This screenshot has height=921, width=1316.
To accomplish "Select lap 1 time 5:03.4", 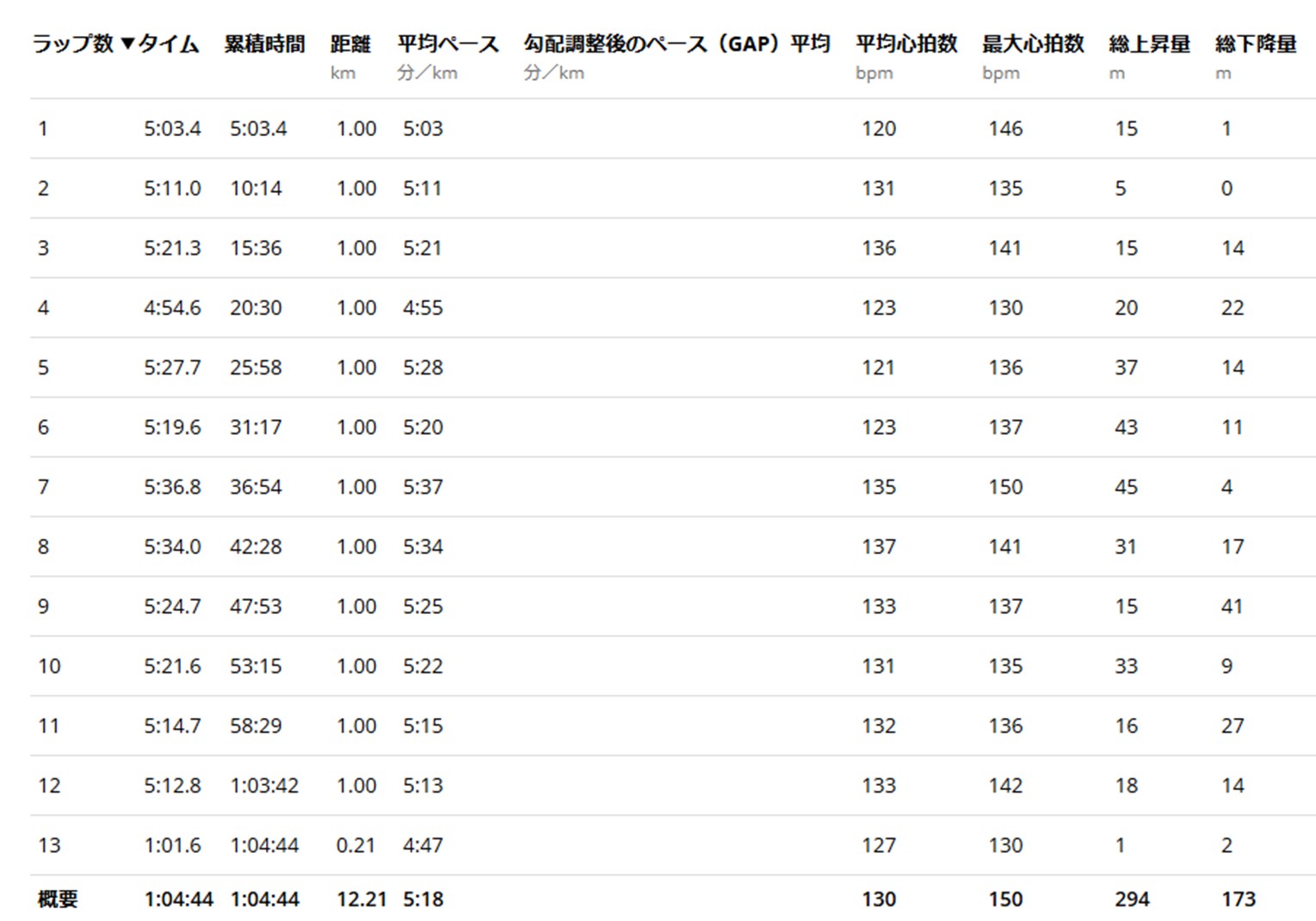I will pyautogui.click(x=172, y=129).
